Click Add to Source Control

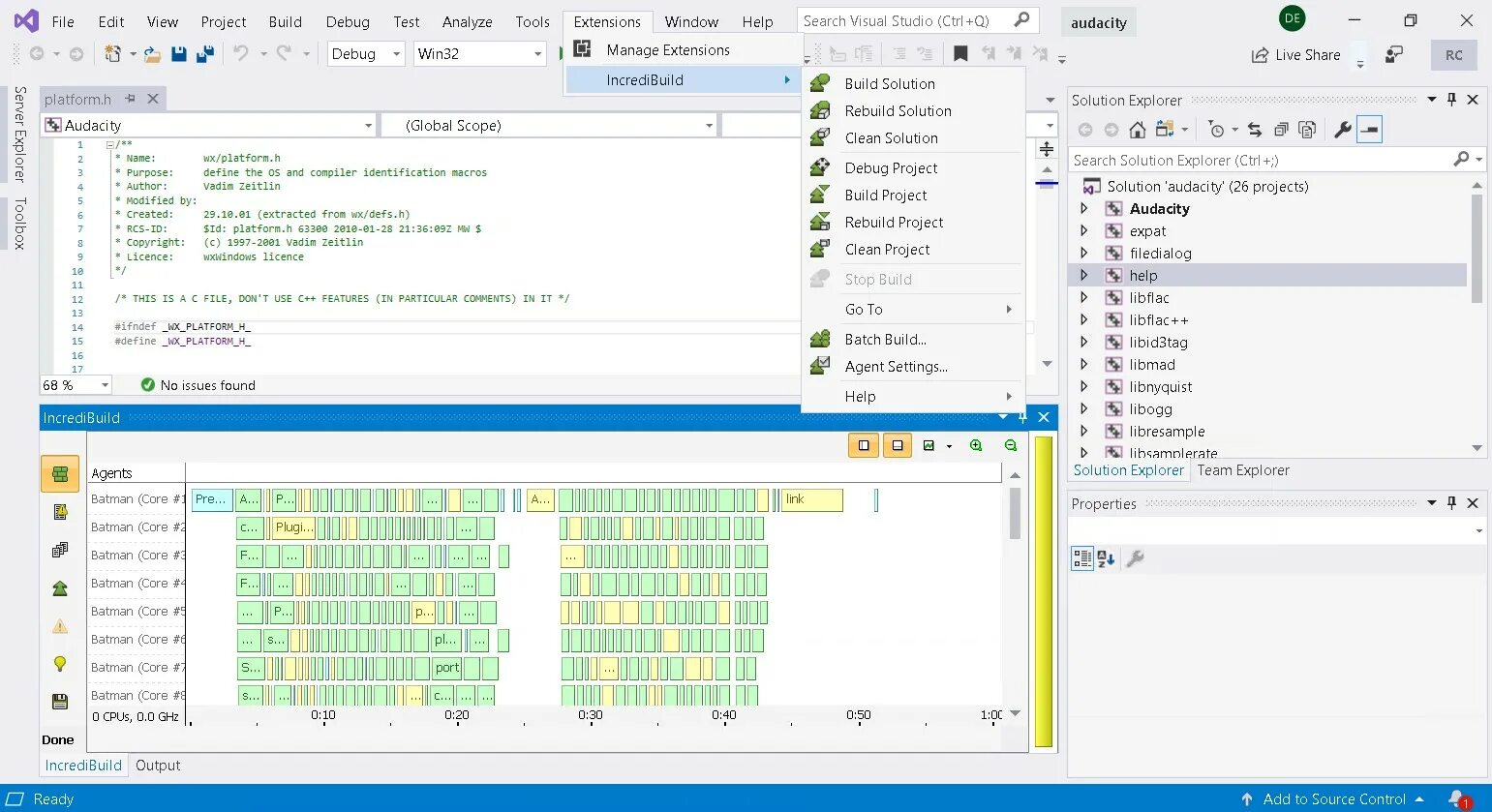tap(1333, 799)
